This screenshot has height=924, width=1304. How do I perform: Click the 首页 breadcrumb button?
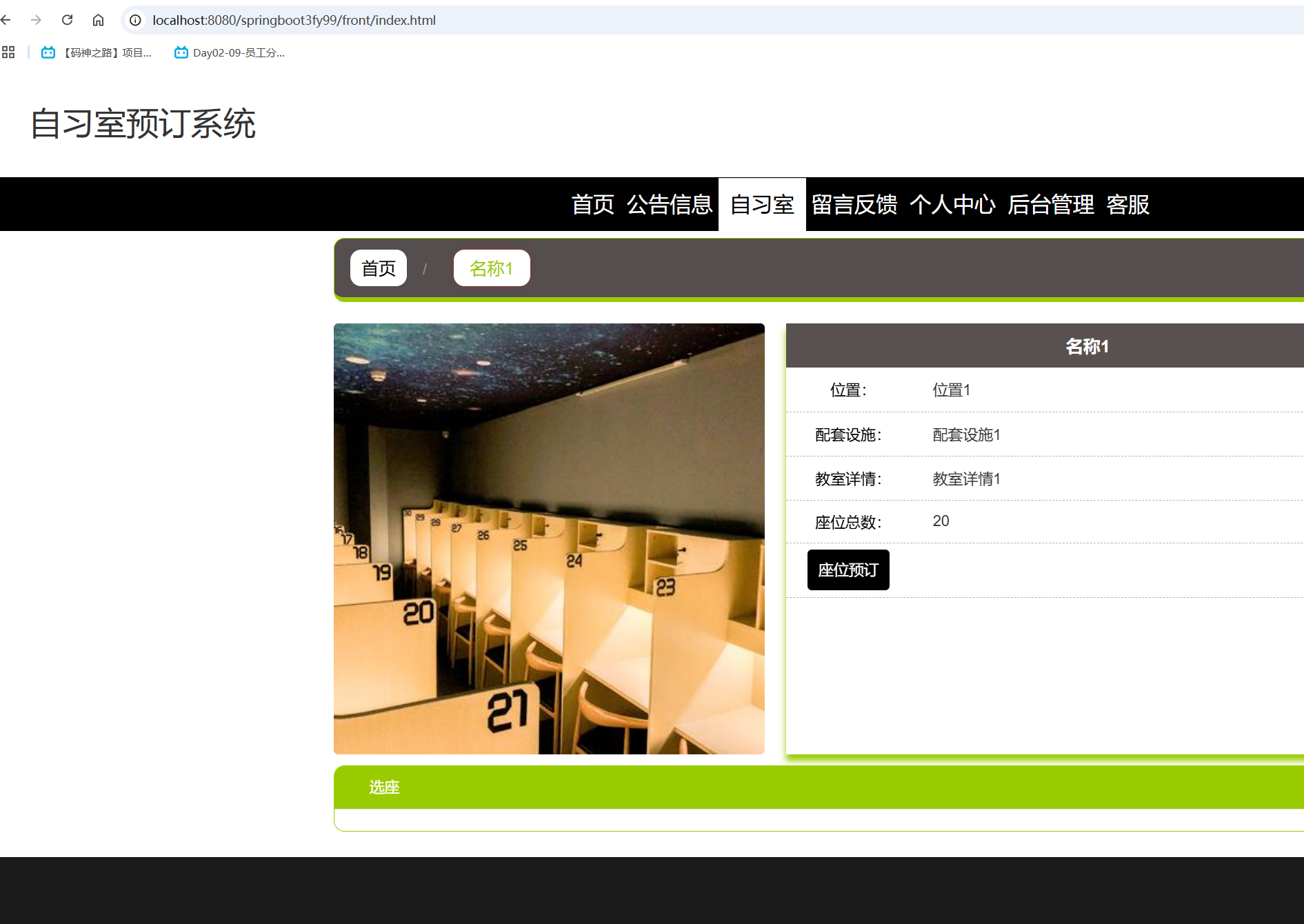(x=379, y=268)
